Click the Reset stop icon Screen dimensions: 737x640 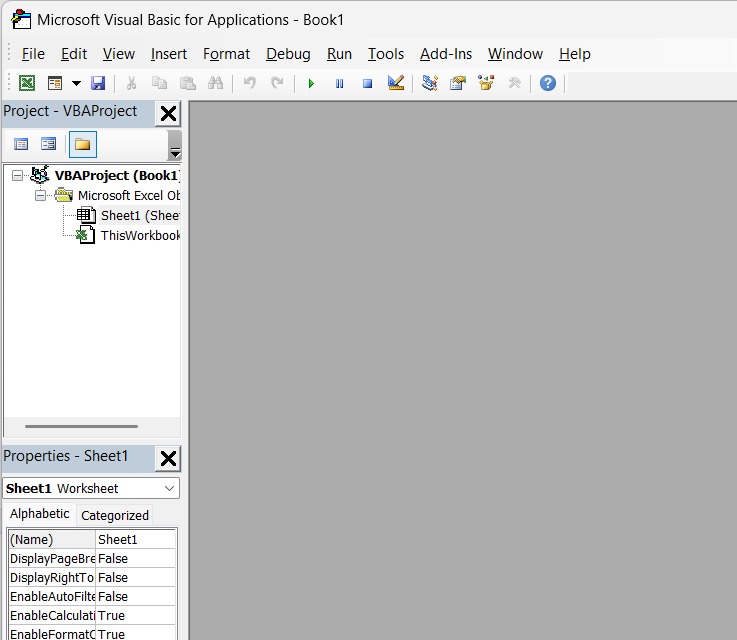click(367, 83)
